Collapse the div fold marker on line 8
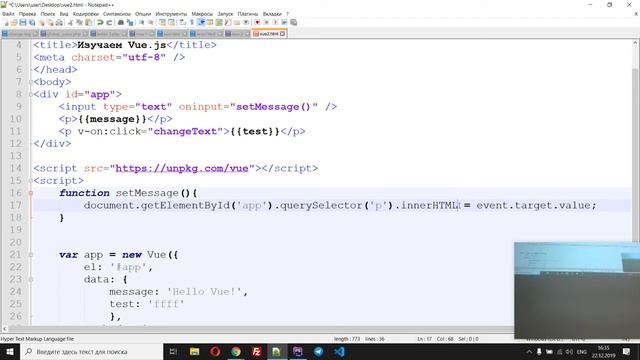Viewport: 640px width, 360px height. (x=31, y=94)
